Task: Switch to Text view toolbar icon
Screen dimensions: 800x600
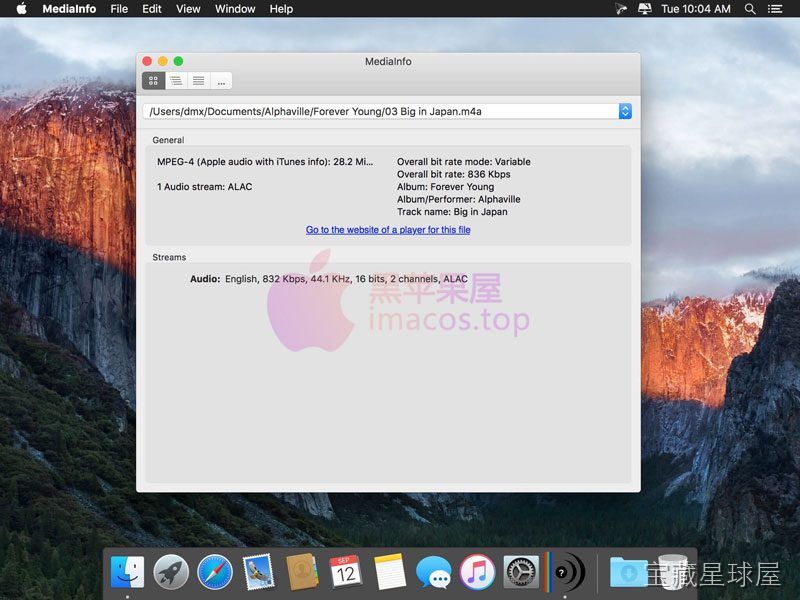Action: pyautogui.click(x=198, y=81)
